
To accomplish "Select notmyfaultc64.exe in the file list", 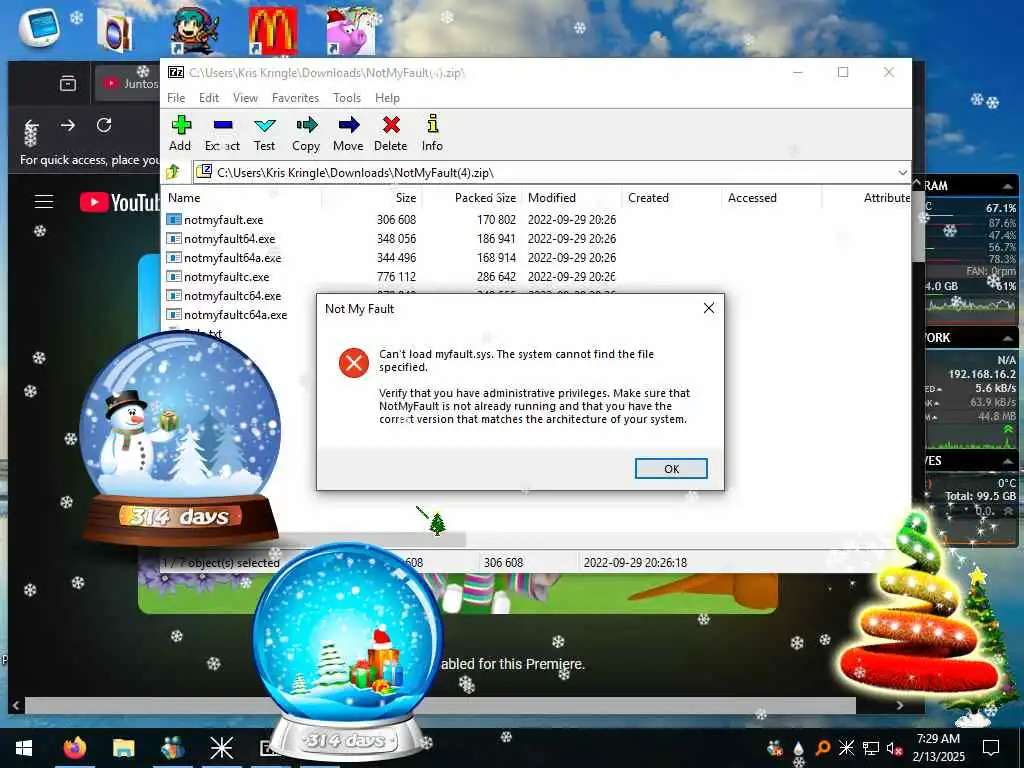I will tap(232, 296).
